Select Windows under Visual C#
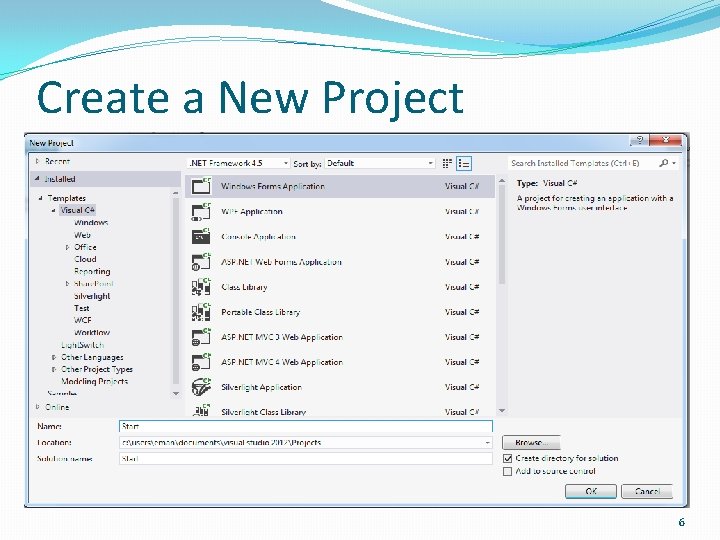The image size is (720, 540). point(91,223)
